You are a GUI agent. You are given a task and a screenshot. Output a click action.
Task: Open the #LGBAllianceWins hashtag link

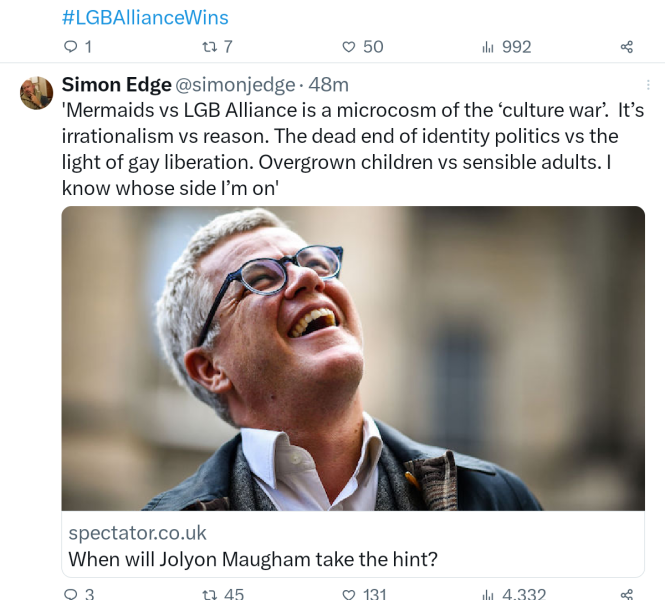145,18
